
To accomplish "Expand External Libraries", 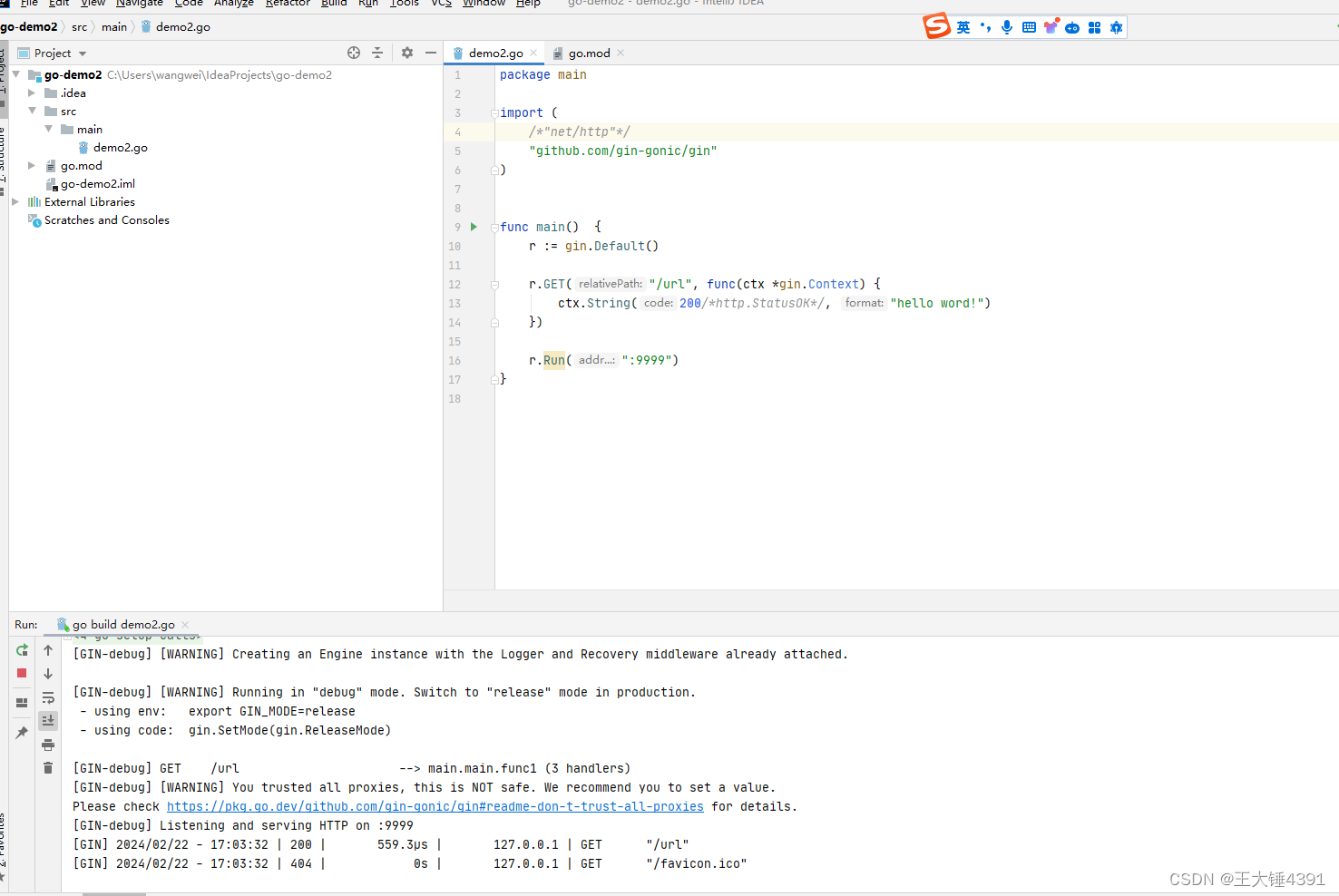I will tap(16, 201).
